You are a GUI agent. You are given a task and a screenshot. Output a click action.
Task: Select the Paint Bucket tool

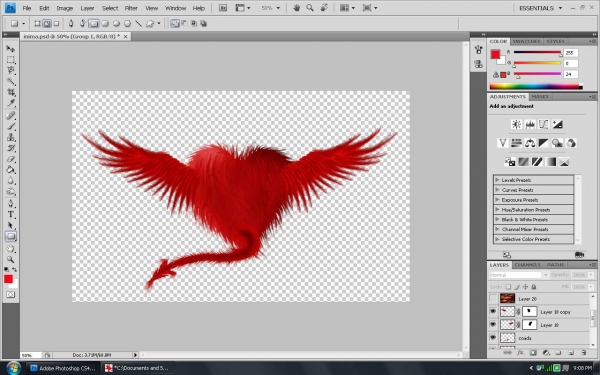11,170
